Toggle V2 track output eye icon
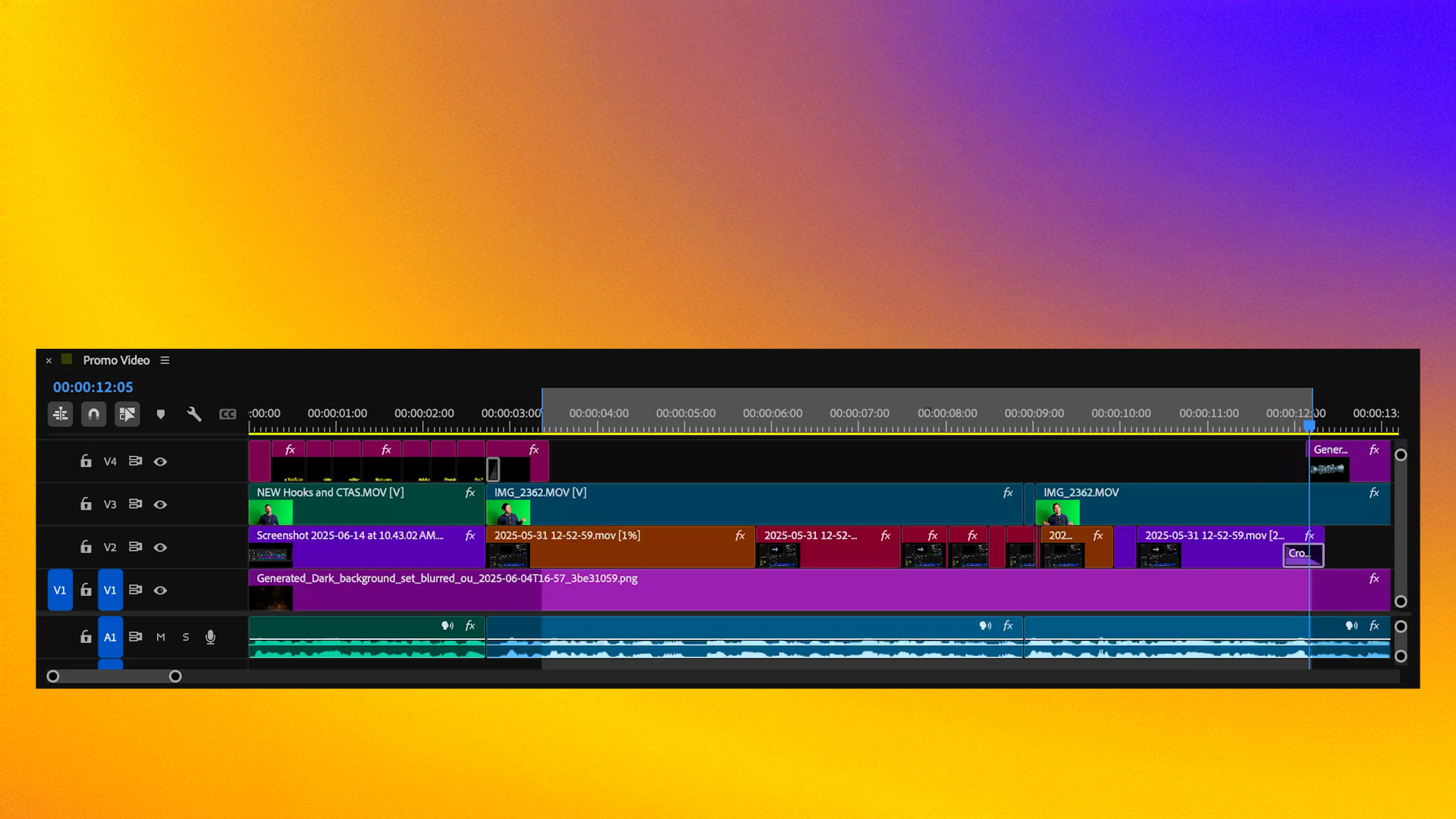Screen dimensions: 1456x819 point(161,548)
